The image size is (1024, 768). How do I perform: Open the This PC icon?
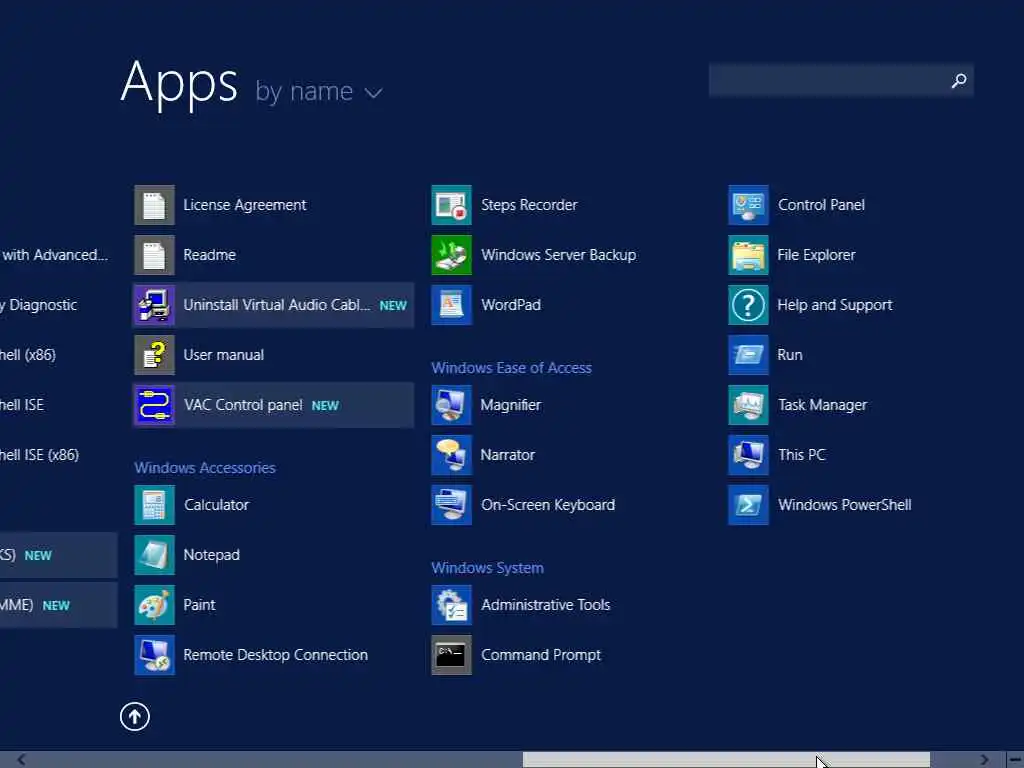(x=748, y=455)
